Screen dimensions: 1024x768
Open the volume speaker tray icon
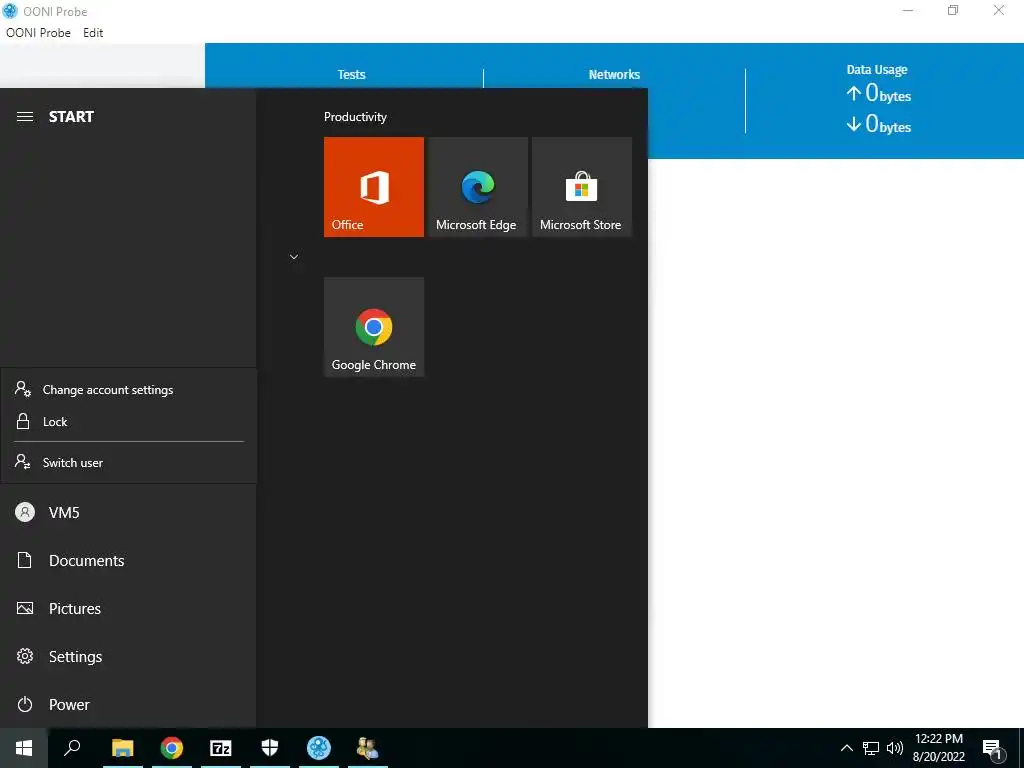(x=895, y=748)
